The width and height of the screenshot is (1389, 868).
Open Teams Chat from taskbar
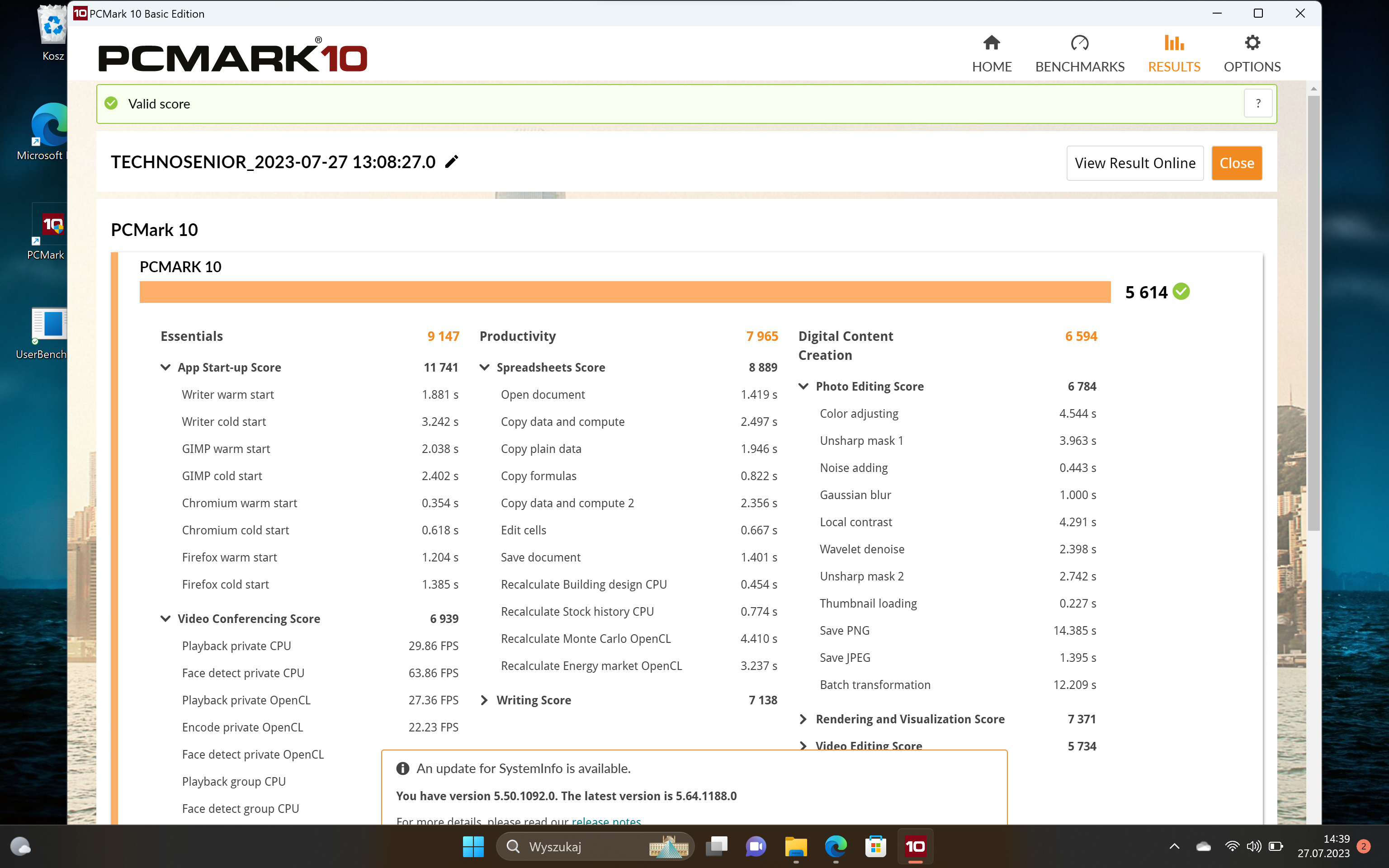click(x=756, y=846)
